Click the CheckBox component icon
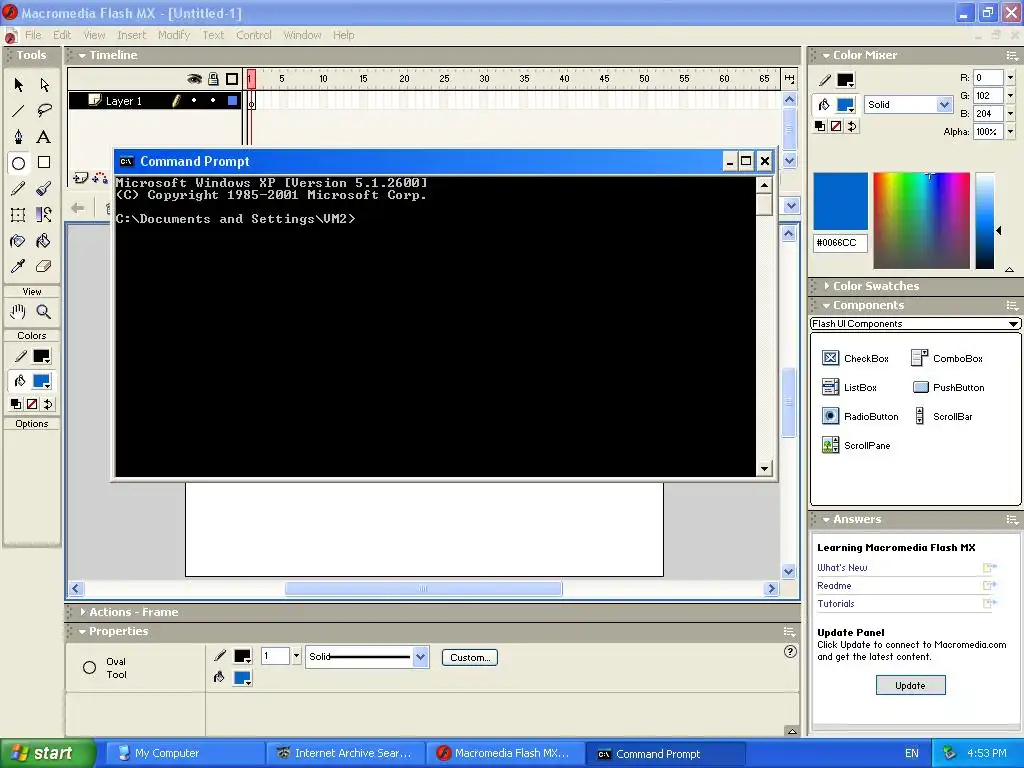 (830, 358)
